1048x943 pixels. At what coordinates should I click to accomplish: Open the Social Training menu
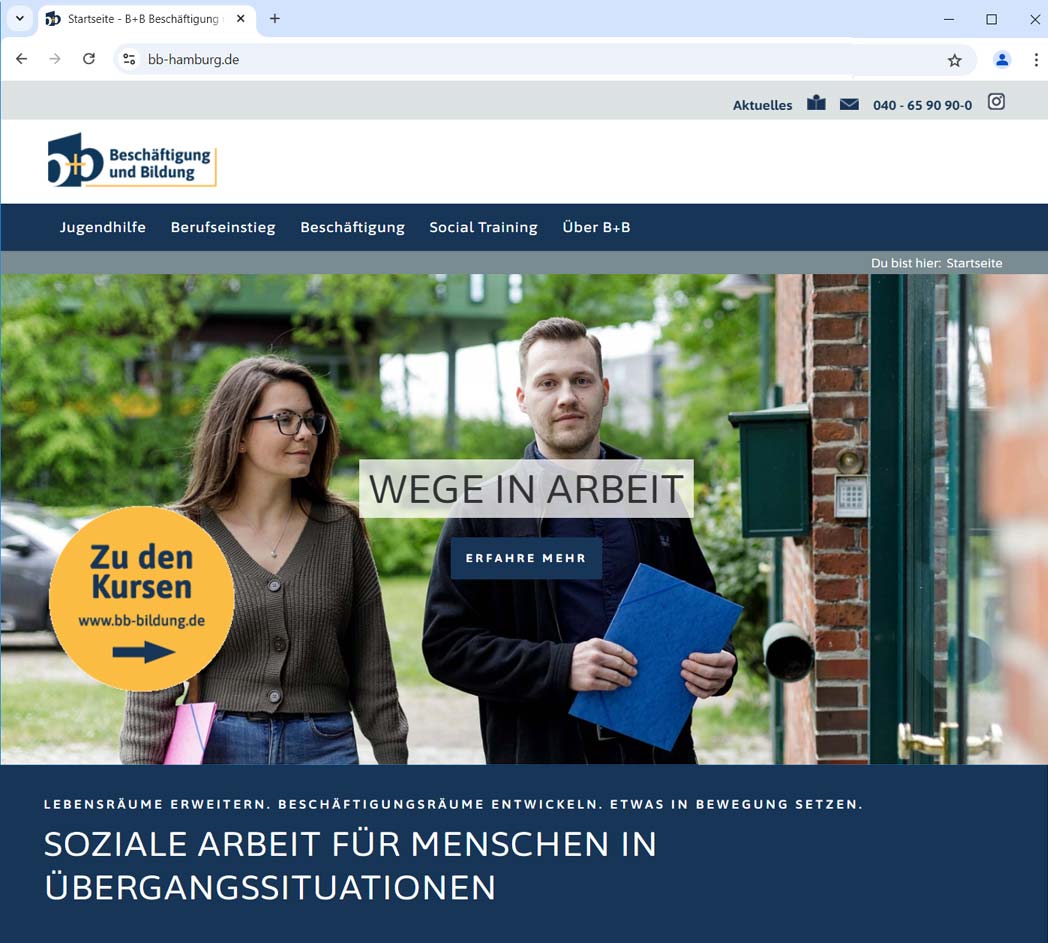(483, 227)
